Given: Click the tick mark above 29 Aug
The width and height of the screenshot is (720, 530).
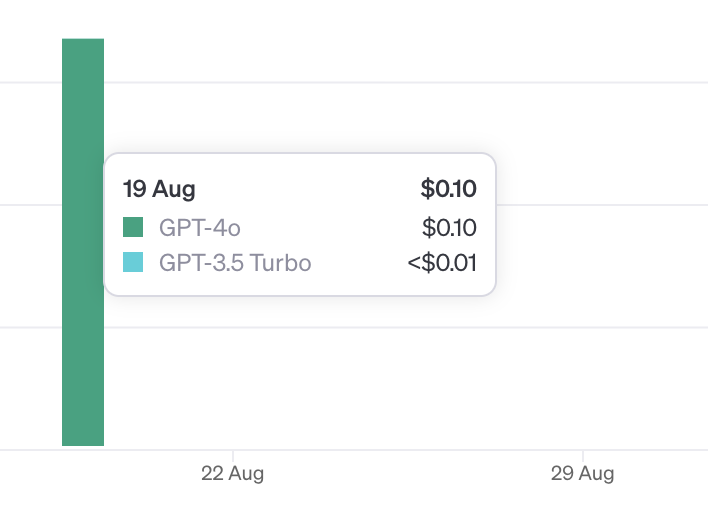Looking at the screenshot, I should point(583,456).
